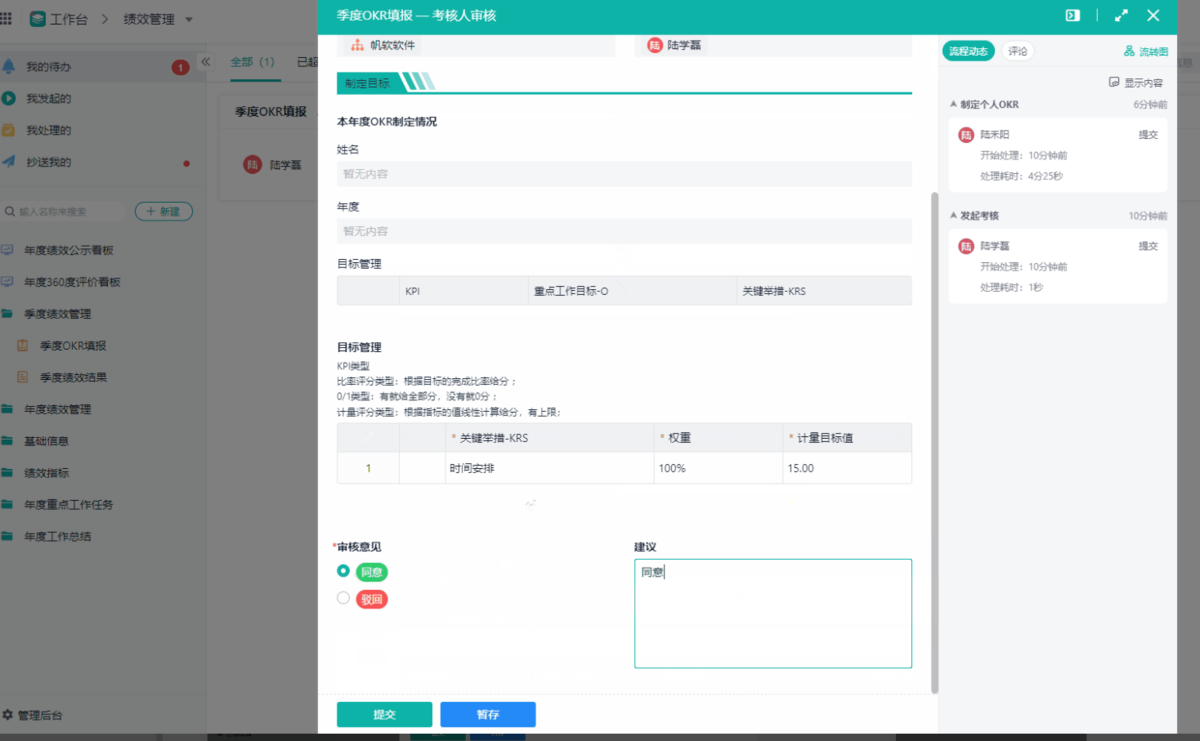Screen dimensions: 1200x741
Task: Open 我发起的 in the sidebar
Action: [x=60, y=98]
